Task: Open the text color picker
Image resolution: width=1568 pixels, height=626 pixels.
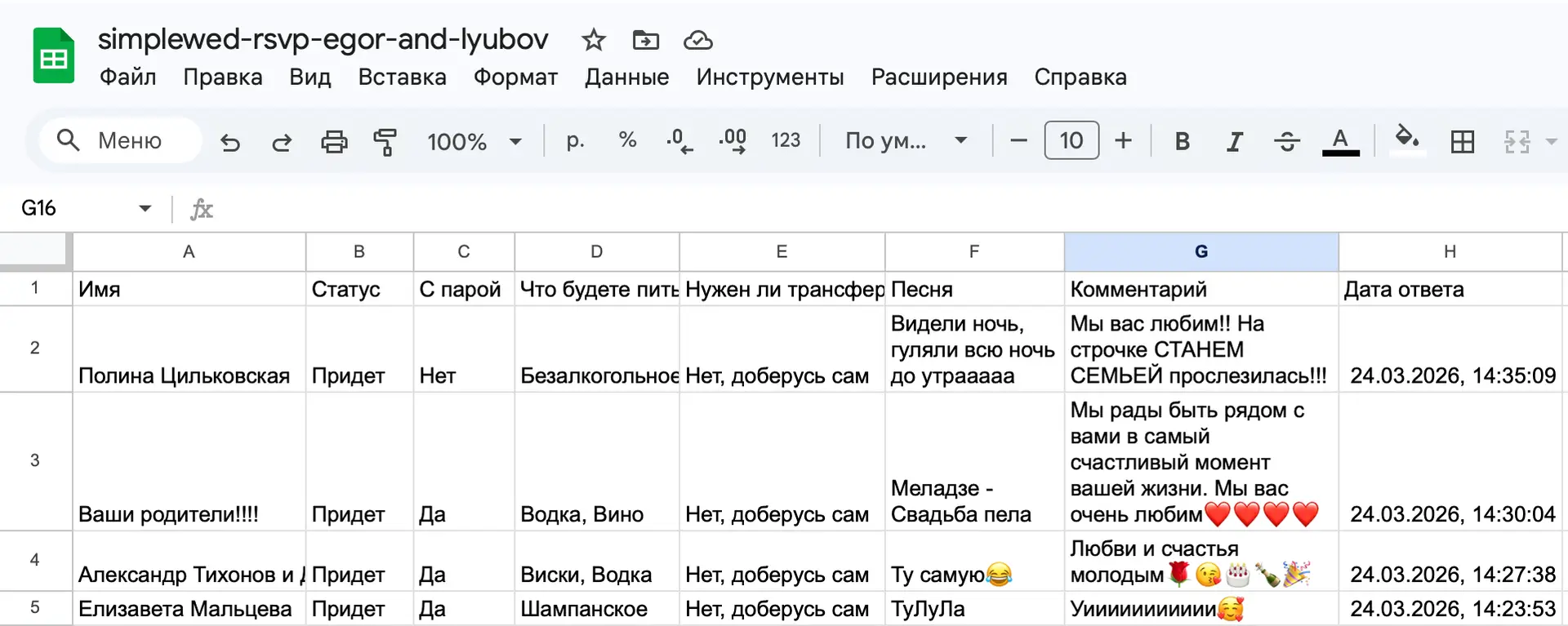Action: [1340, 142]
